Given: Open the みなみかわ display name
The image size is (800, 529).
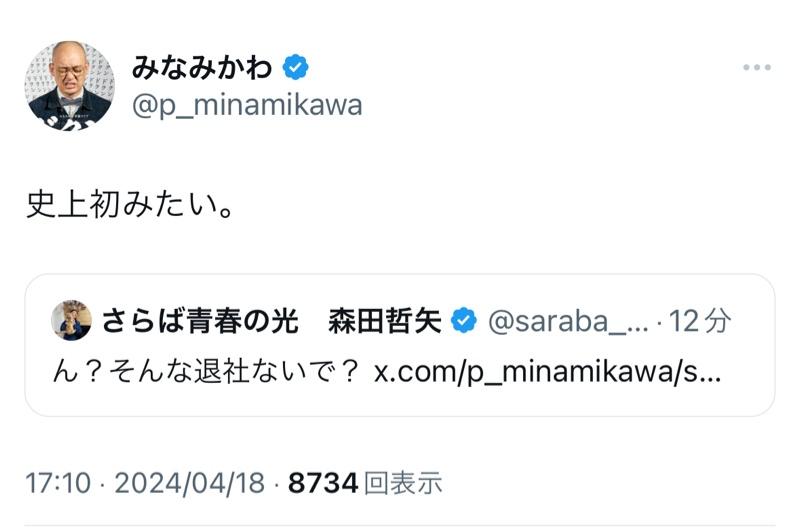Looking at the screenshot, I should [204, 67].
